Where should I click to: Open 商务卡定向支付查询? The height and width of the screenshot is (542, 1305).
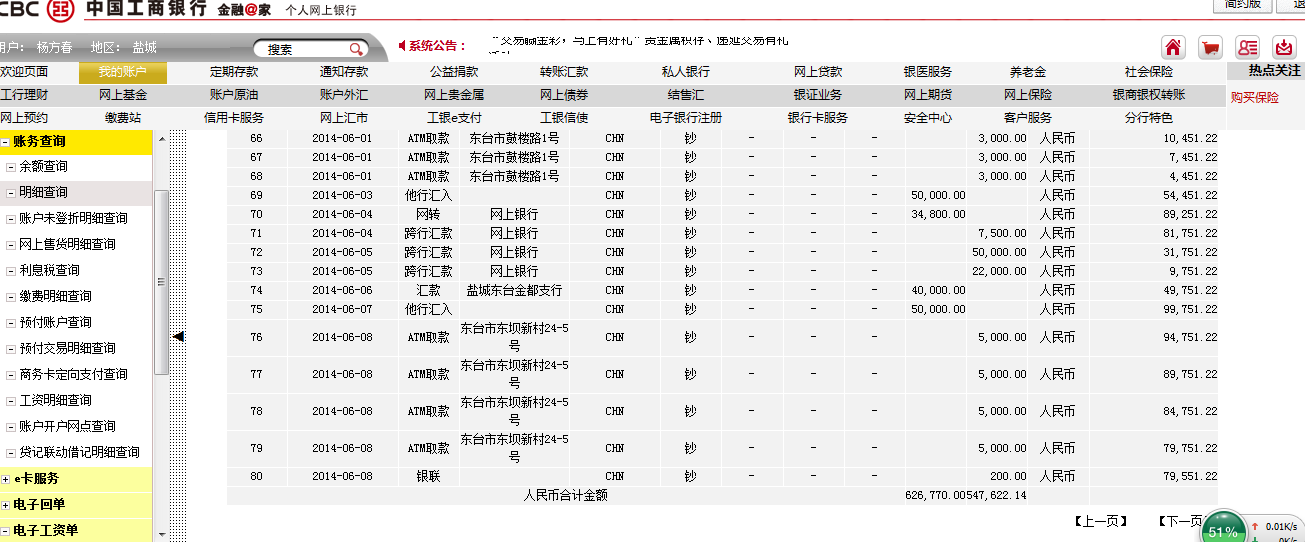pyautogui.click(x=73, y=375)
